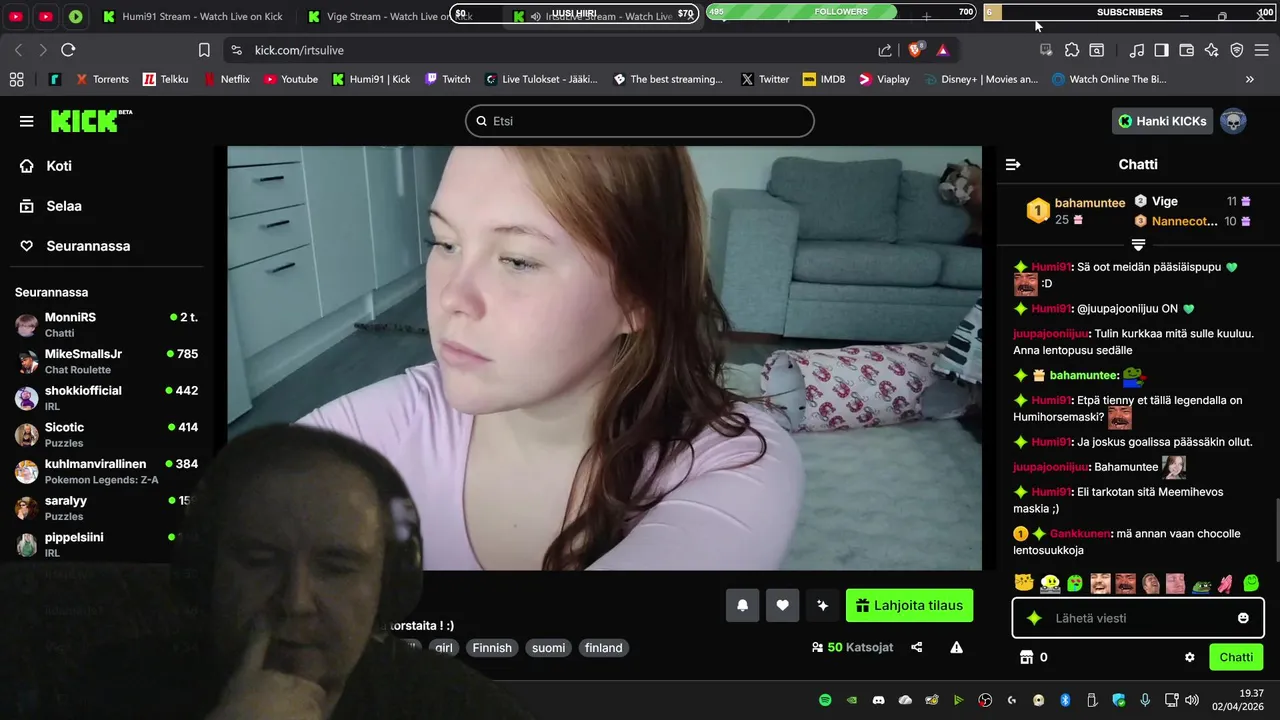The height and width of the screenshot is (720, 1280).
Task: Click the Lahjoita tilaus button
Action: click(x=909, y=605)
